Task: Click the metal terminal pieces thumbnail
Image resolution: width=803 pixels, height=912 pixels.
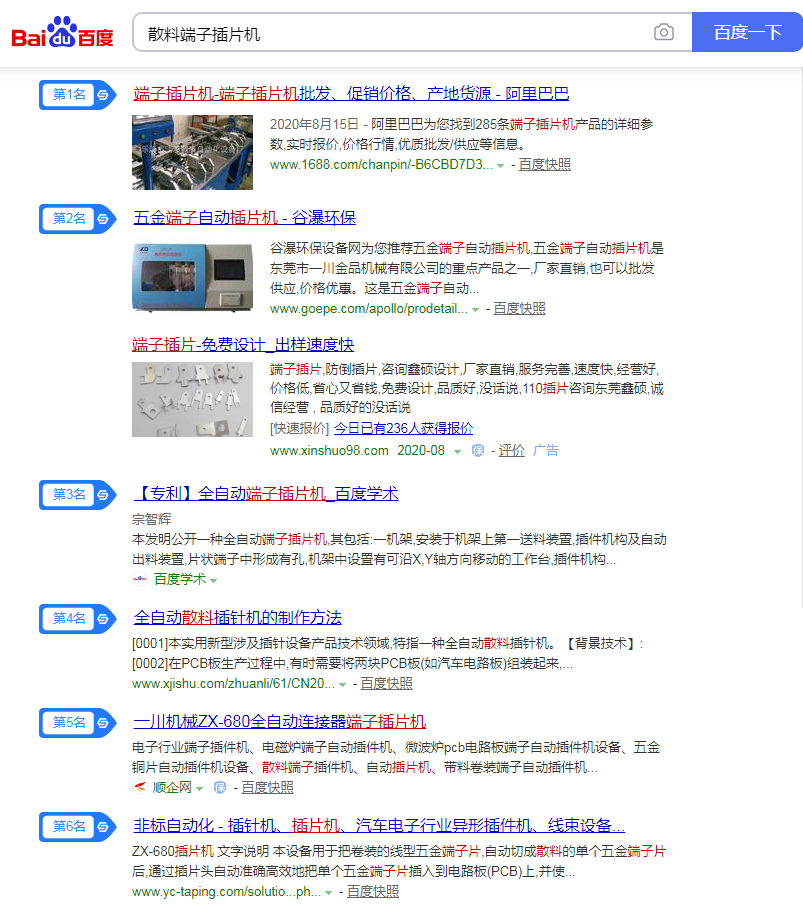Action: (x=192, y=400)
